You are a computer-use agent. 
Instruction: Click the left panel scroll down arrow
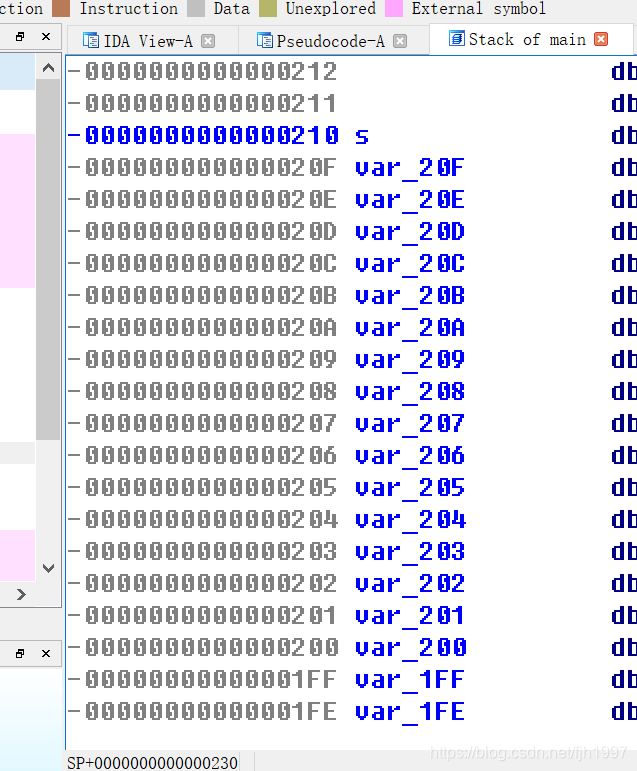(48, 568)
